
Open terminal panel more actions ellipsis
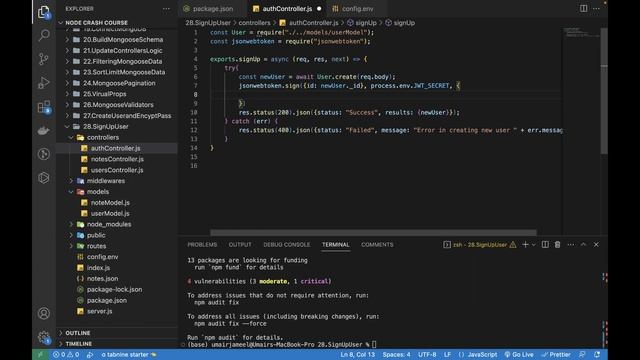click(x=571, y=244)
